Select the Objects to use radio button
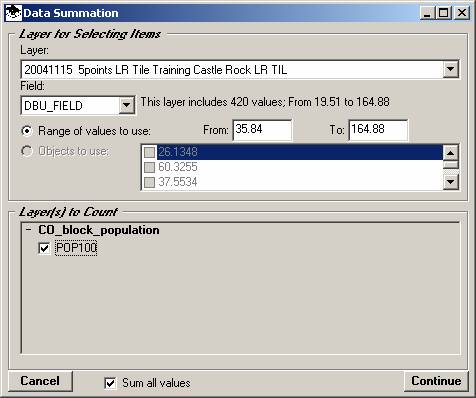476x398 pixels. coord(27,151)
